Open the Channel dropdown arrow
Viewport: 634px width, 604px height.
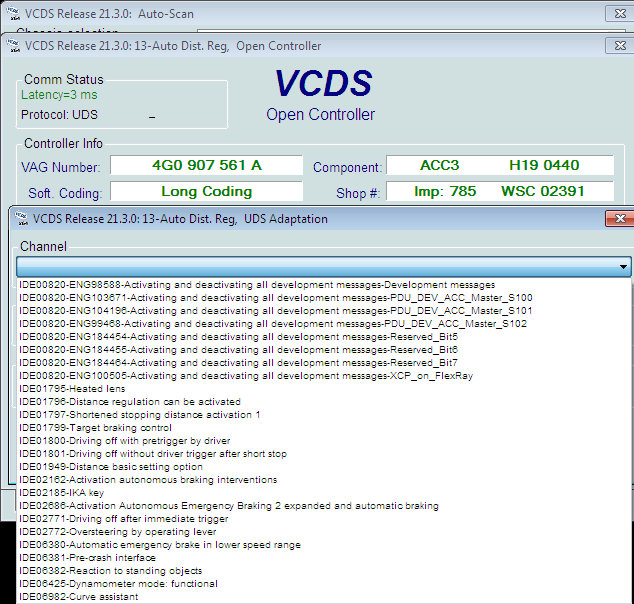pos(623,267)
